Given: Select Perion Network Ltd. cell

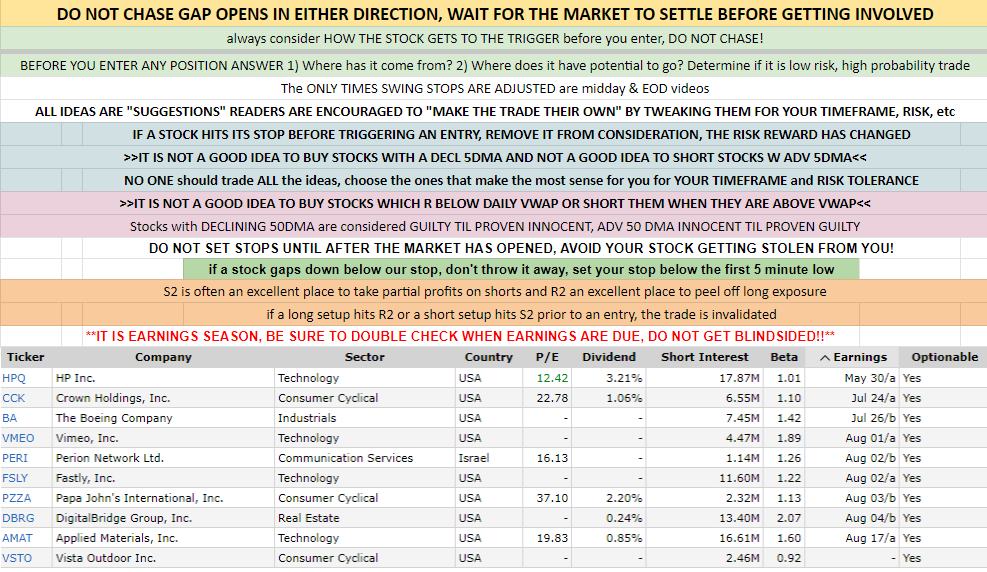Looking at the screenshot, I should (x=164, y=458).
